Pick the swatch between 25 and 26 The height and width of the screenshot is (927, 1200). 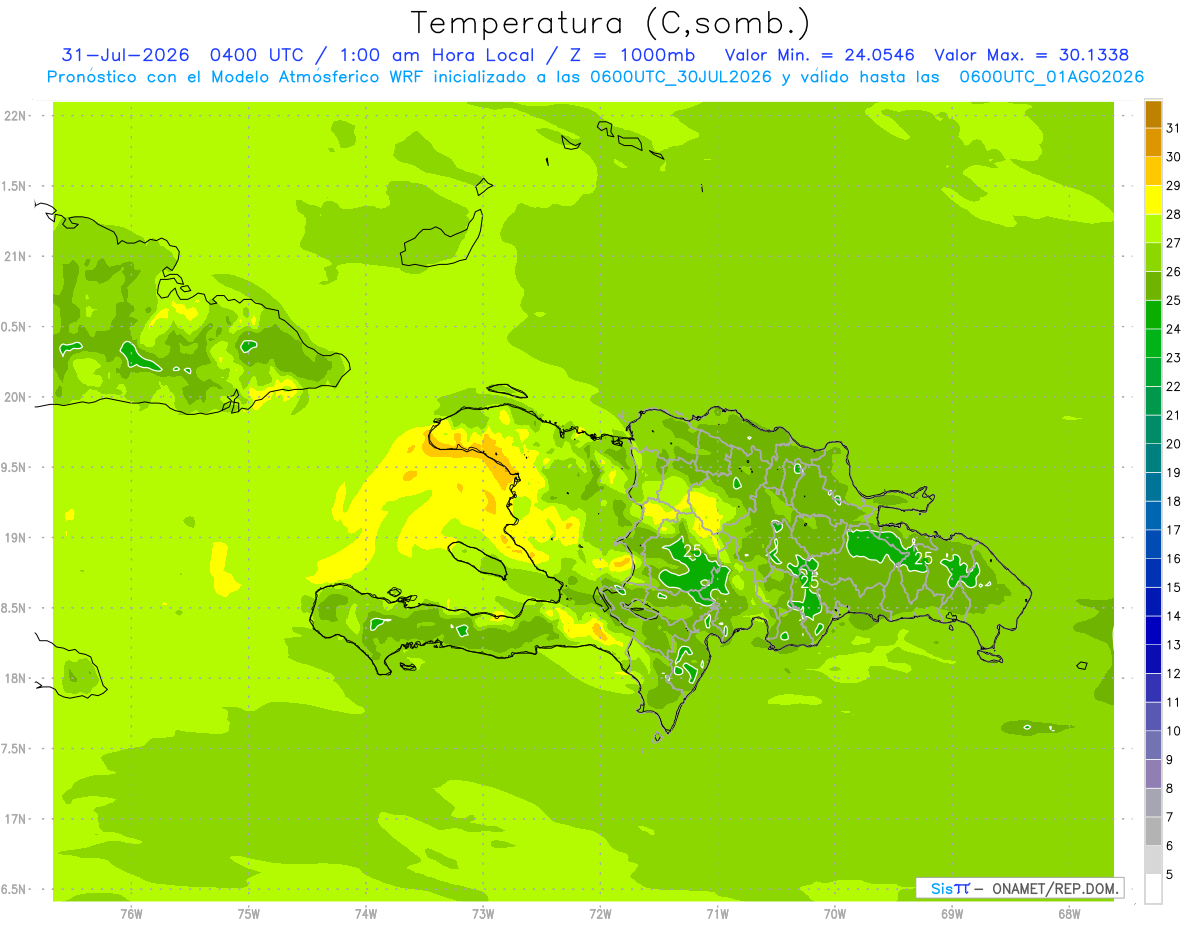tap(1153, 286)
